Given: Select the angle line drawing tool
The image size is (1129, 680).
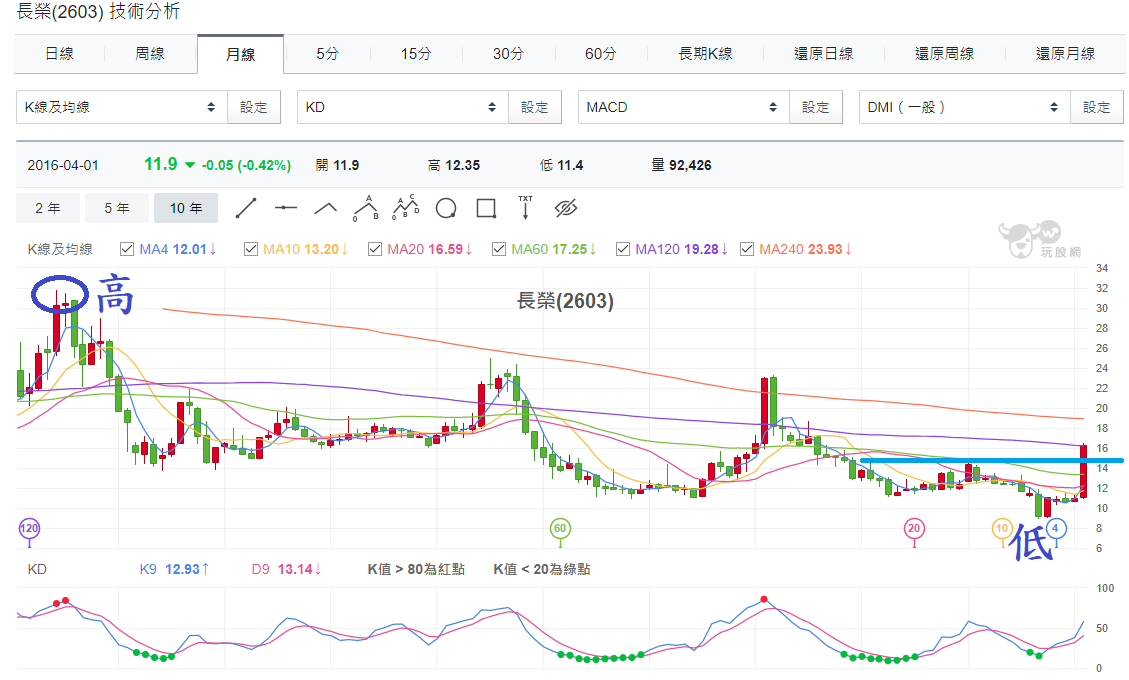Looking at the screenshot, I should (x=325, y=208).
